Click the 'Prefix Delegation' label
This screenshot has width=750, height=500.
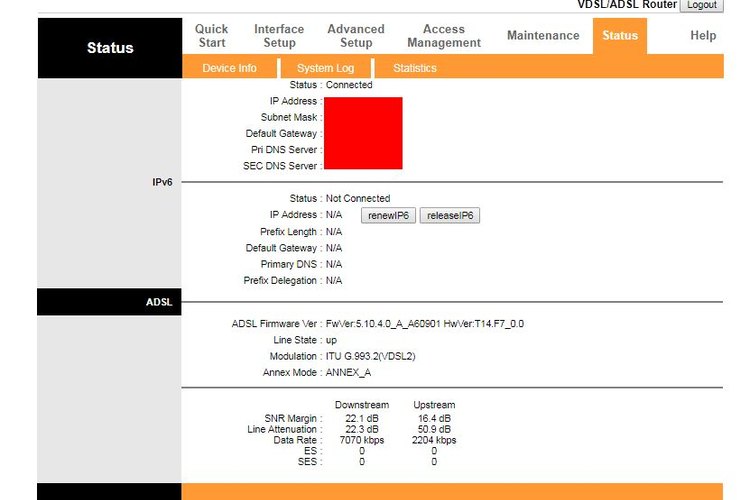click(x=280, y=280)
